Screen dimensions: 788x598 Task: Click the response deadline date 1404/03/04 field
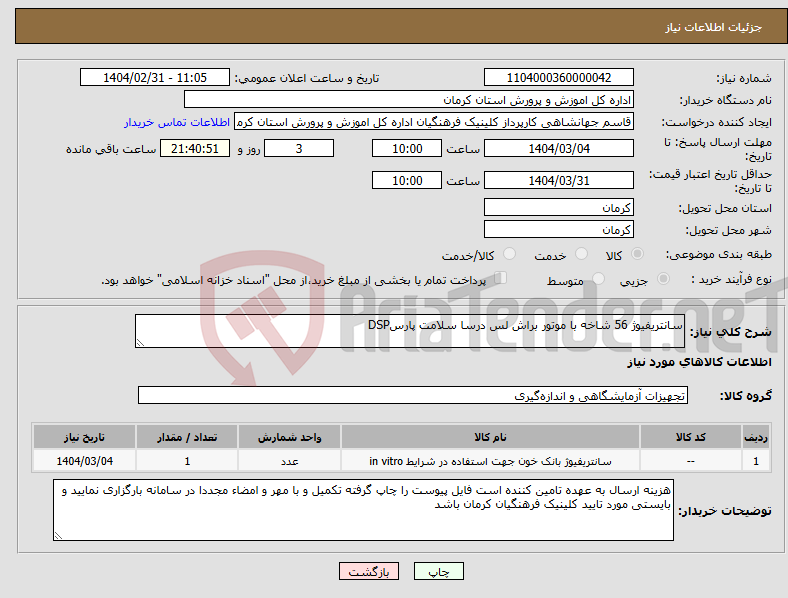pyautogui.click(x=559, y=148)
